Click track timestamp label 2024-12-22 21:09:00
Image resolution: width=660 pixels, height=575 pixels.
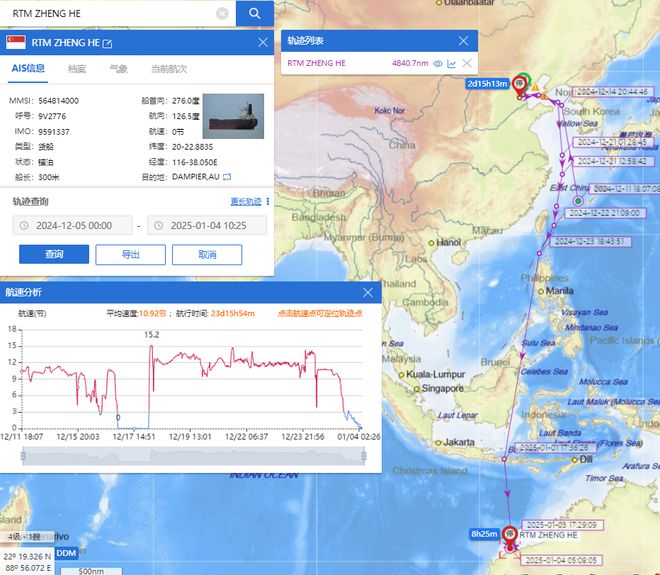point(605,213)
